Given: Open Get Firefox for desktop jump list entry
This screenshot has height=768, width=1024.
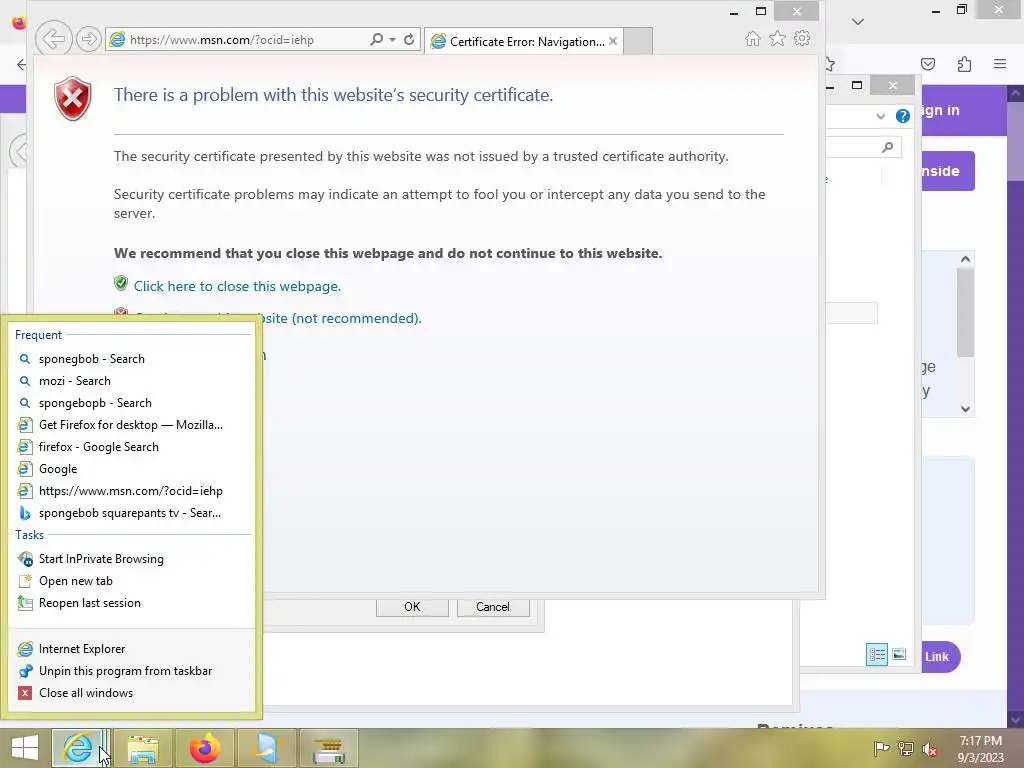Looking at the screenshot, I should [x=133, y=424].
